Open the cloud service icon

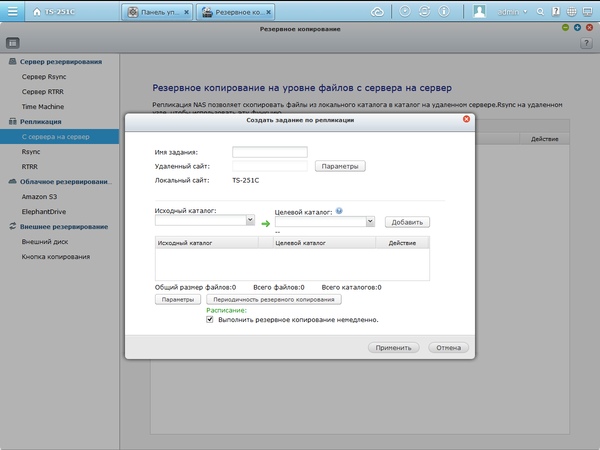pos(377,12)
